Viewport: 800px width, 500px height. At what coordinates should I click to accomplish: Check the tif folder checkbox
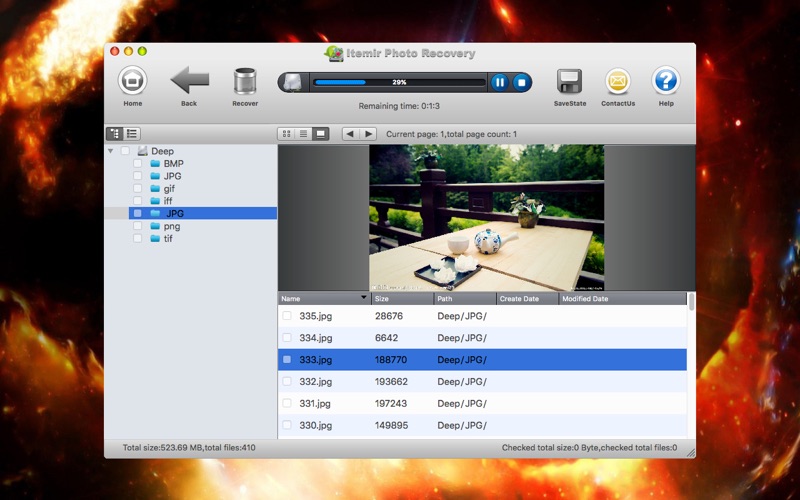[x=137, y=238]
